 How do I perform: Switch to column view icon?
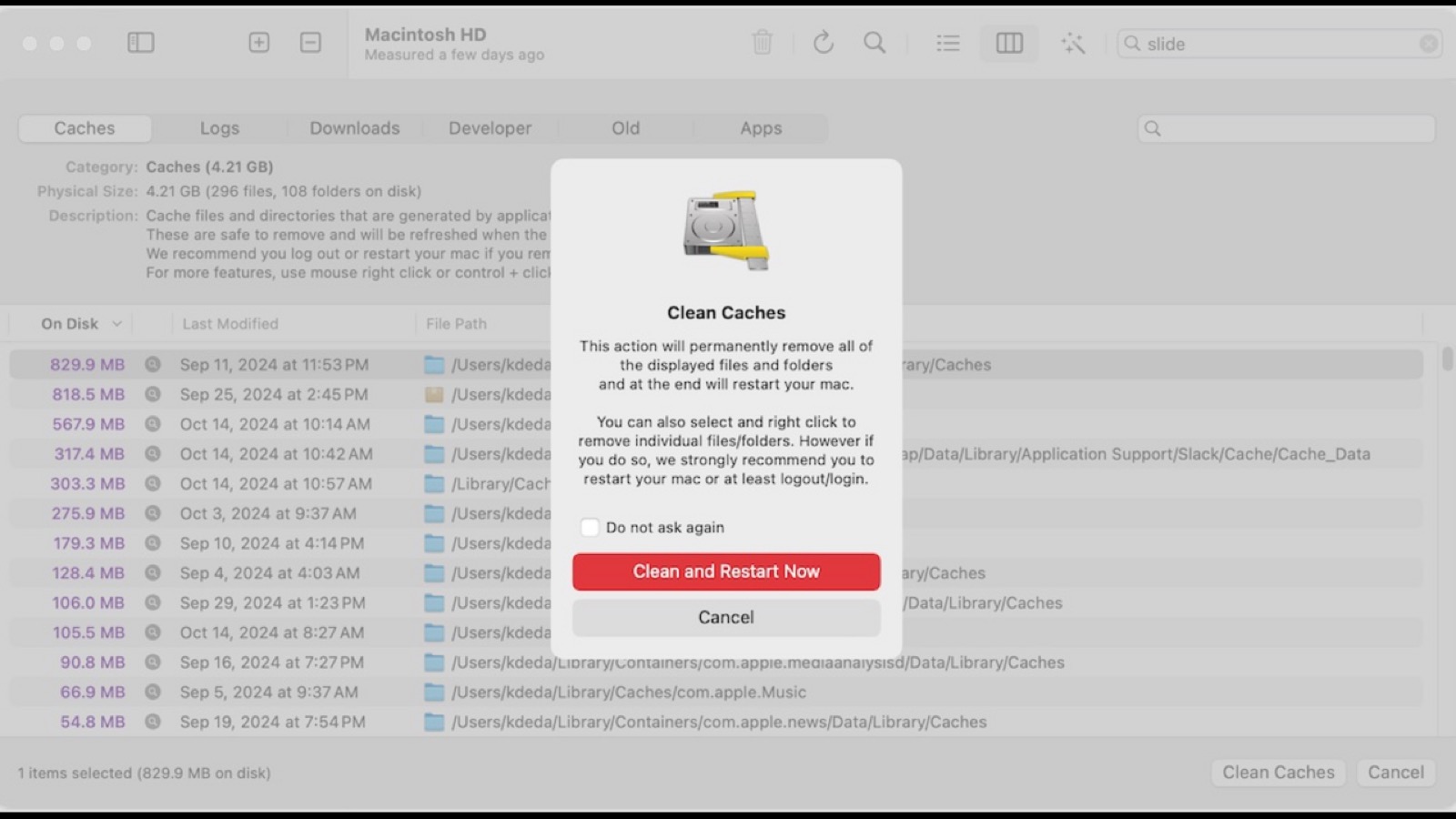click(1009, 43)
